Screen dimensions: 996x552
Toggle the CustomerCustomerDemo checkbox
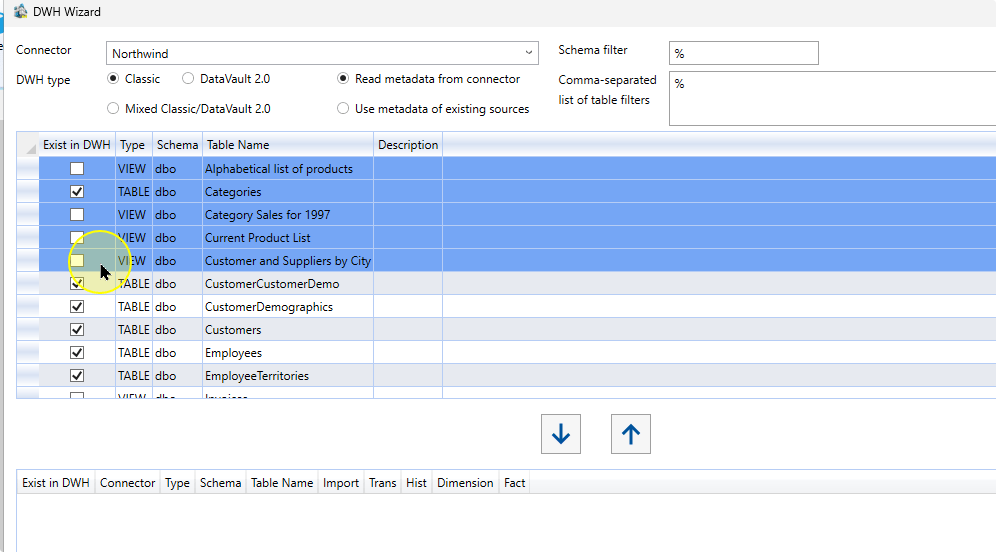point(77,283)
